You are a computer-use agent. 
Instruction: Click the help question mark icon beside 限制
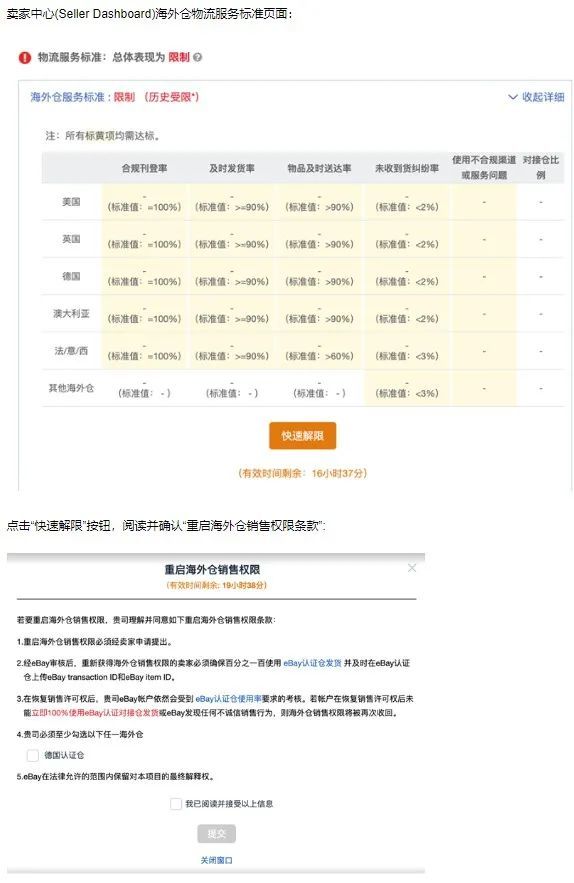point(197,57)
